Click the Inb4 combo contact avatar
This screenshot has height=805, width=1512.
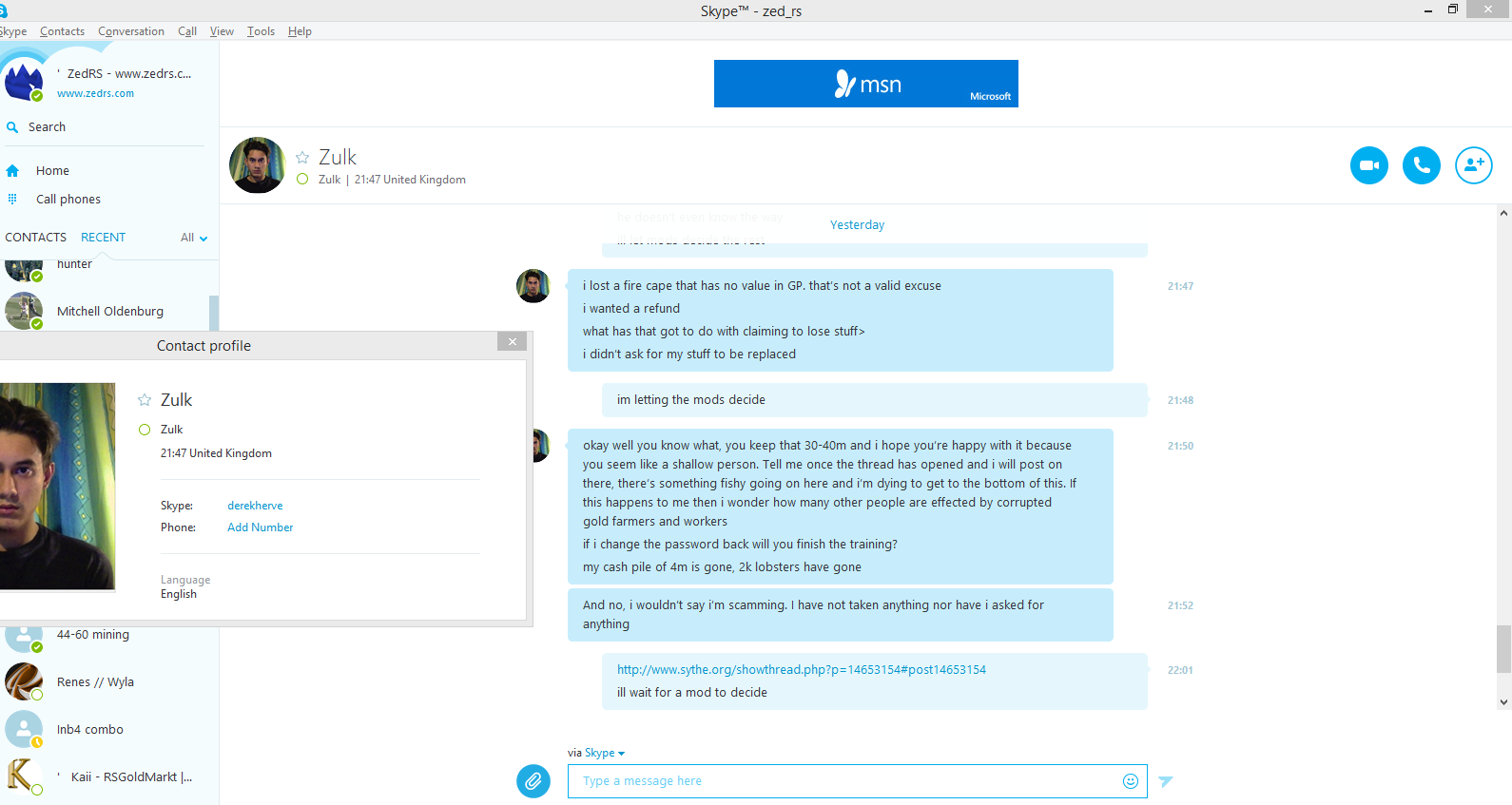click(x=23, y=729)
